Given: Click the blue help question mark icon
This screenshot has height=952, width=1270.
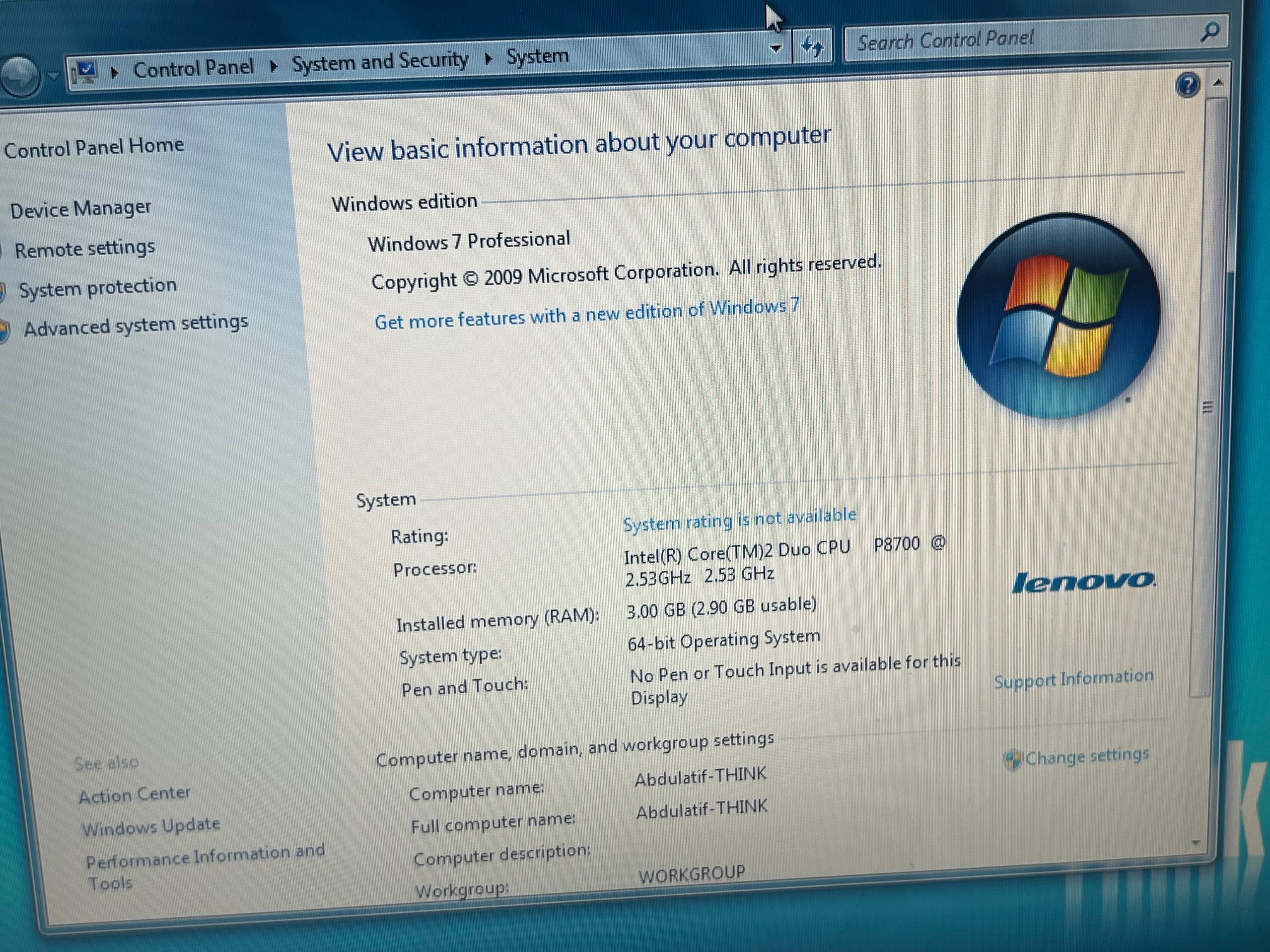Looking at the screenshot, I should pyautogui.click(x=1187, y=85).
